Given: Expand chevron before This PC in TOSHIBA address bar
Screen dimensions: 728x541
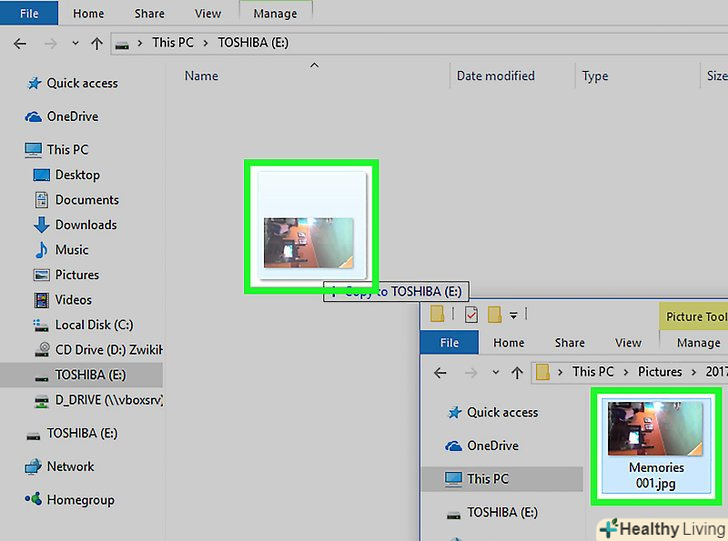Looking at the screenshot, I should coord(140,43).
